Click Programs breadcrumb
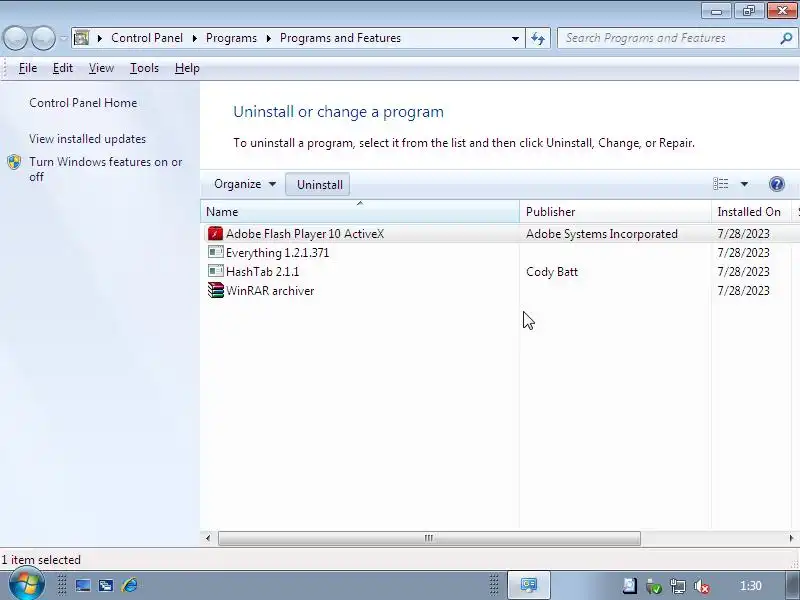This screenshot has width=800, height=600. pyautogui.click(x=231, y=38)
